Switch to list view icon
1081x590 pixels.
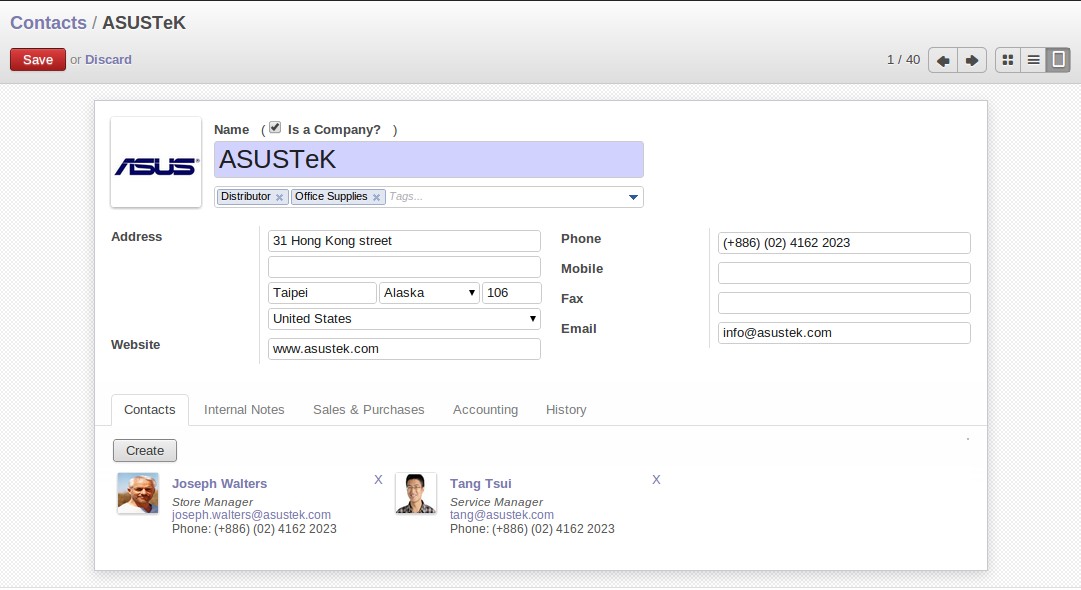pyautogui.click(x=1033, y=60)
